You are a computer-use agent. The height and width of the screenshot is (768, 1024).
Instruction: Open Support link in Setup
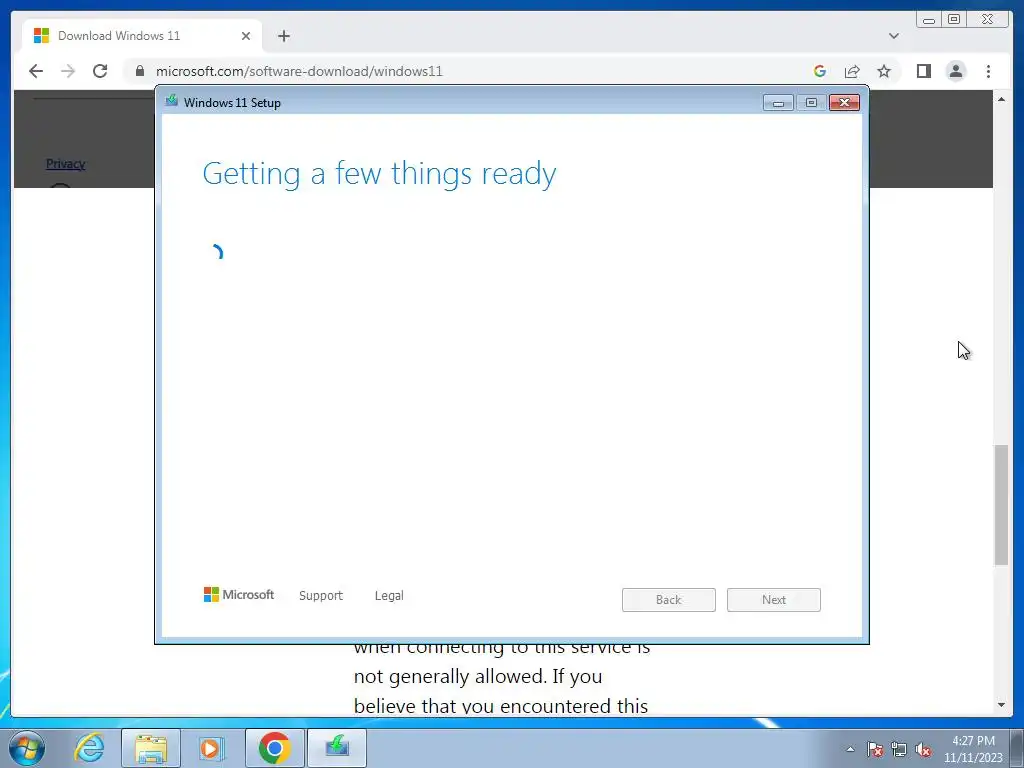pos(321,596)
